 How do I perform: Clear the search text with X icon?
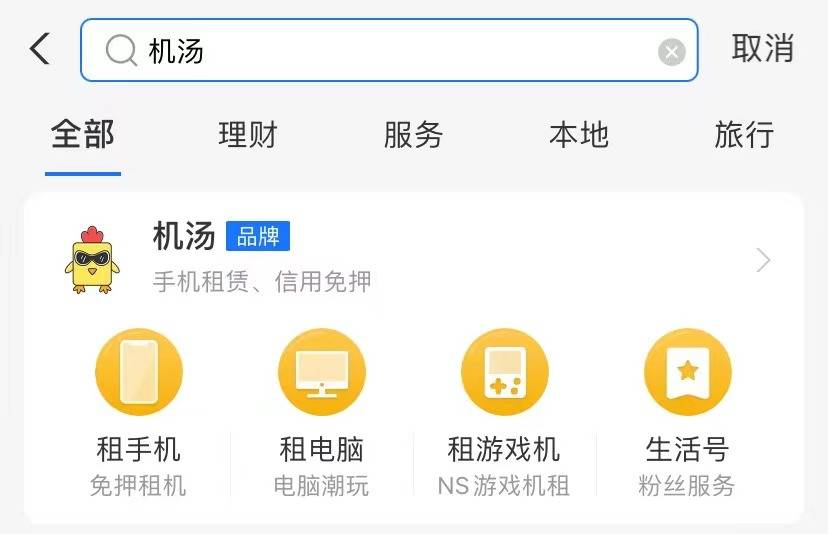(x=671, y=52)
